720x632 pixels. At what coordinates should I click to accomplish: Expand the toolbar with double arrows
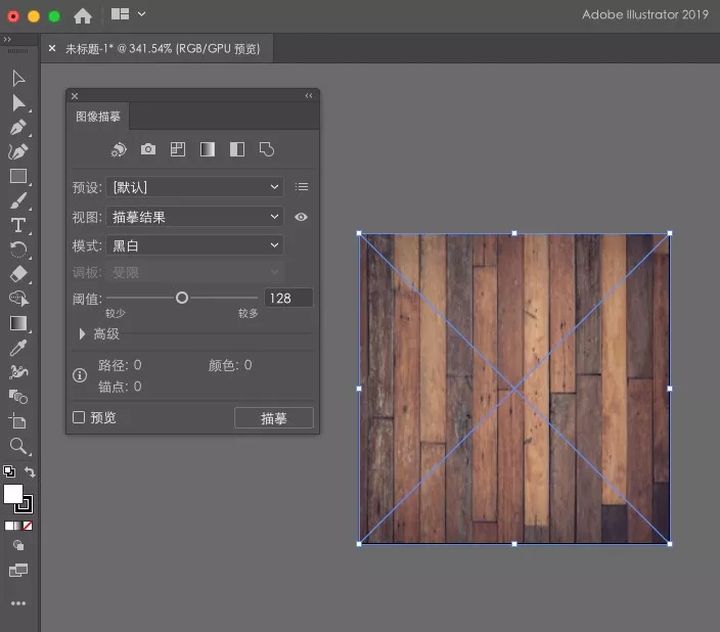(7, 40)
